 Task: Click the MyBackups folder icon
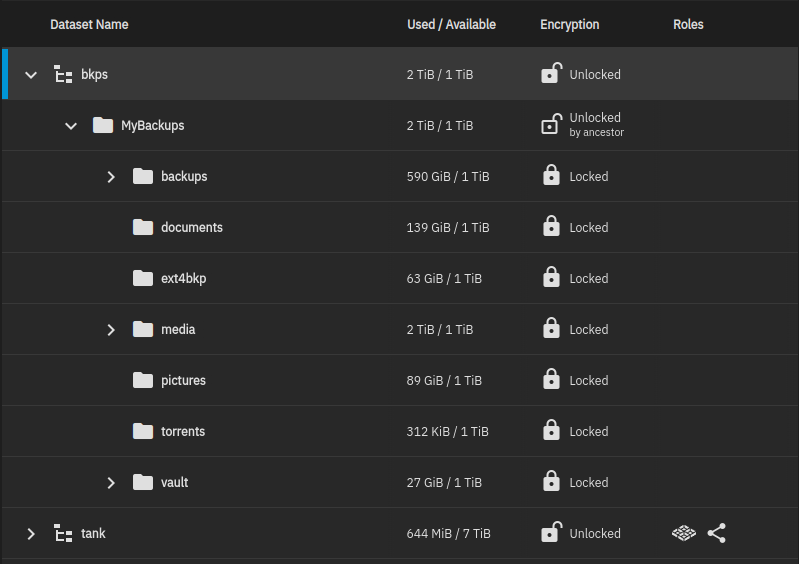pos(103,125)
